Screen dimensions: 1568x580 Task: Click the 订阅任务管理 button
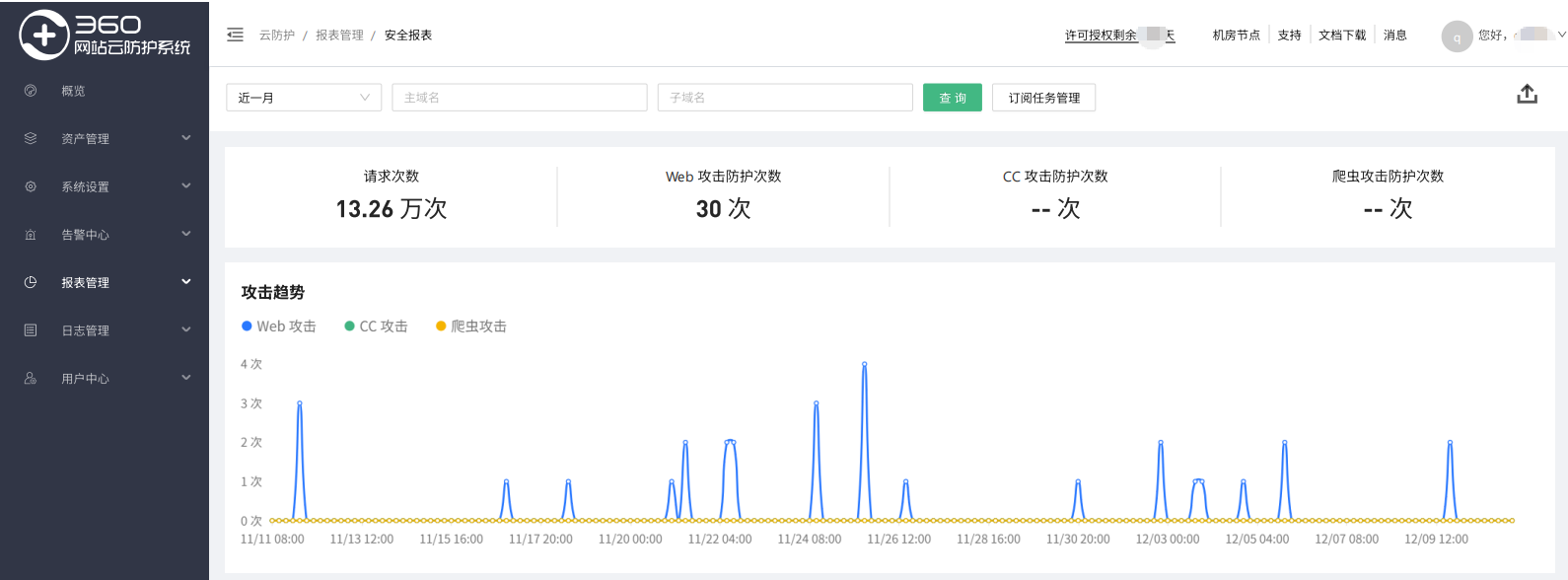(x=1043, y=98)
